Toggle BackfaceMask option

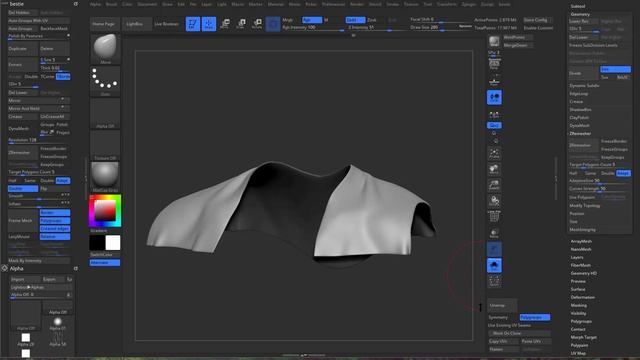point(54,29)
